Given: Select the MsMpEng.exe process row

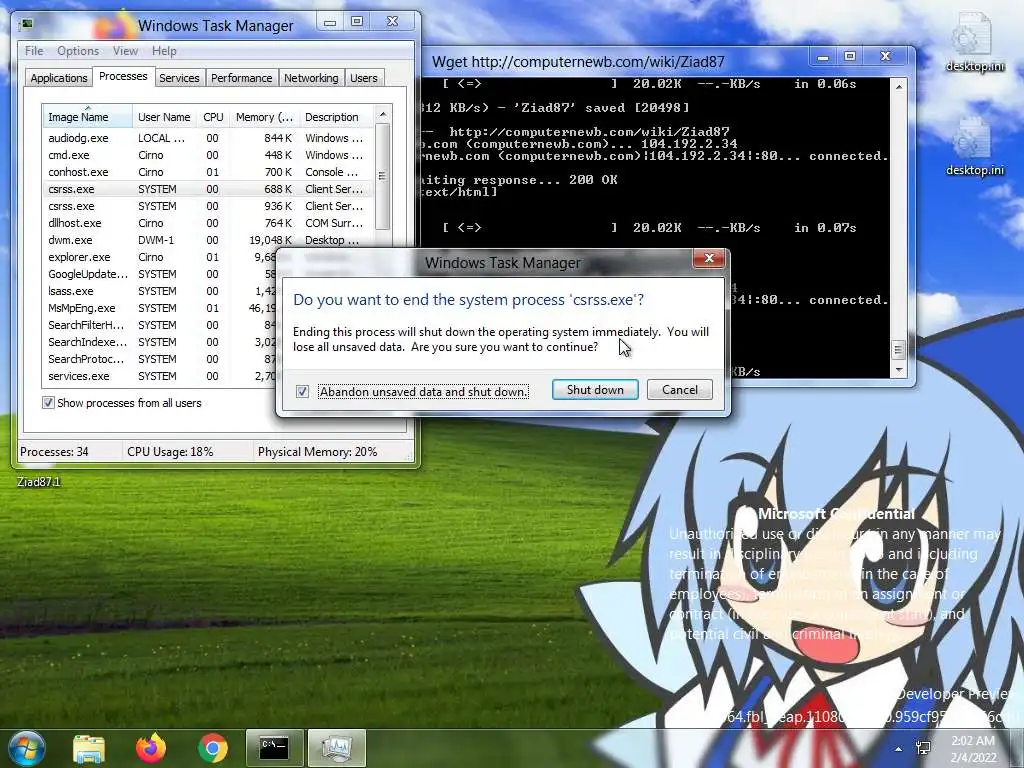Looking at the screenshot, I should [159, 308].
